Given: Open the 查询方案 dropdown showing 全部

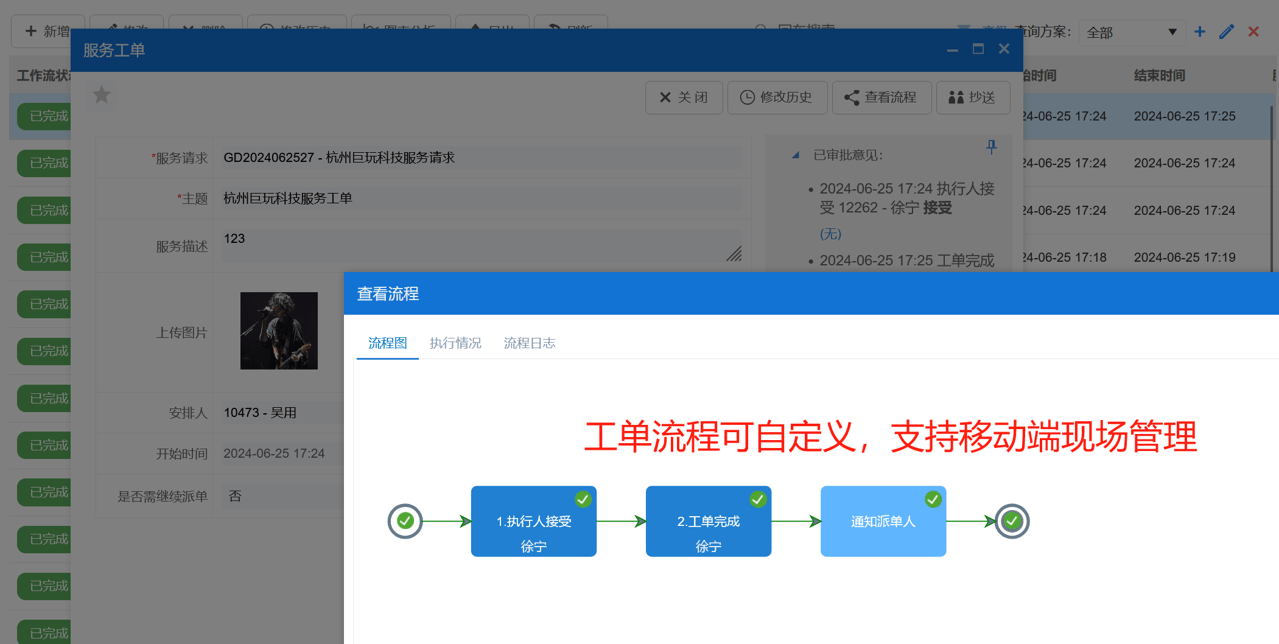Looking at the screenshot, I should point(1131,31).
